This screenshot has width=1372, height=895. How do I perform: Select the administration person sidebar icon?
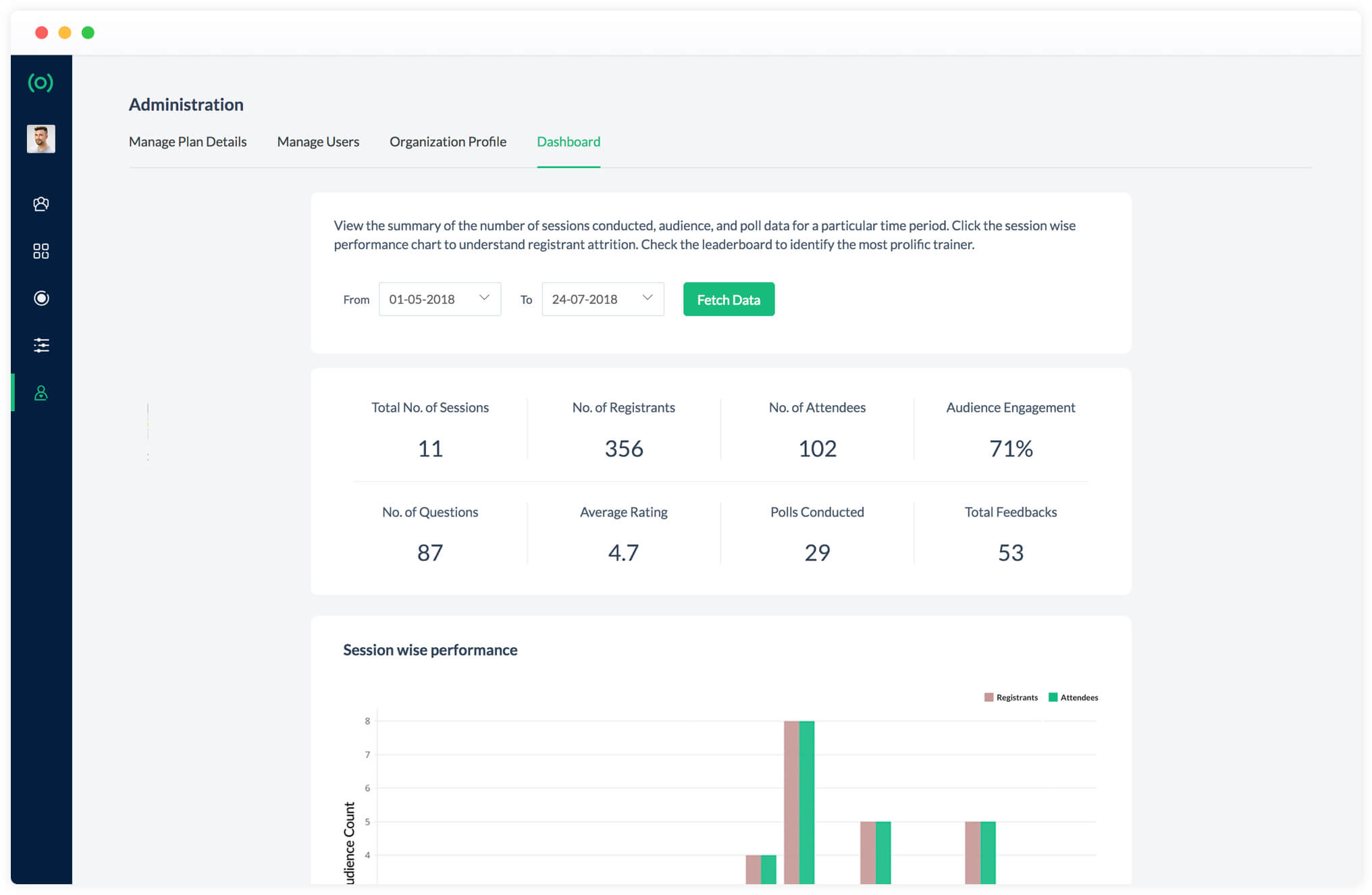coord(41,393)
